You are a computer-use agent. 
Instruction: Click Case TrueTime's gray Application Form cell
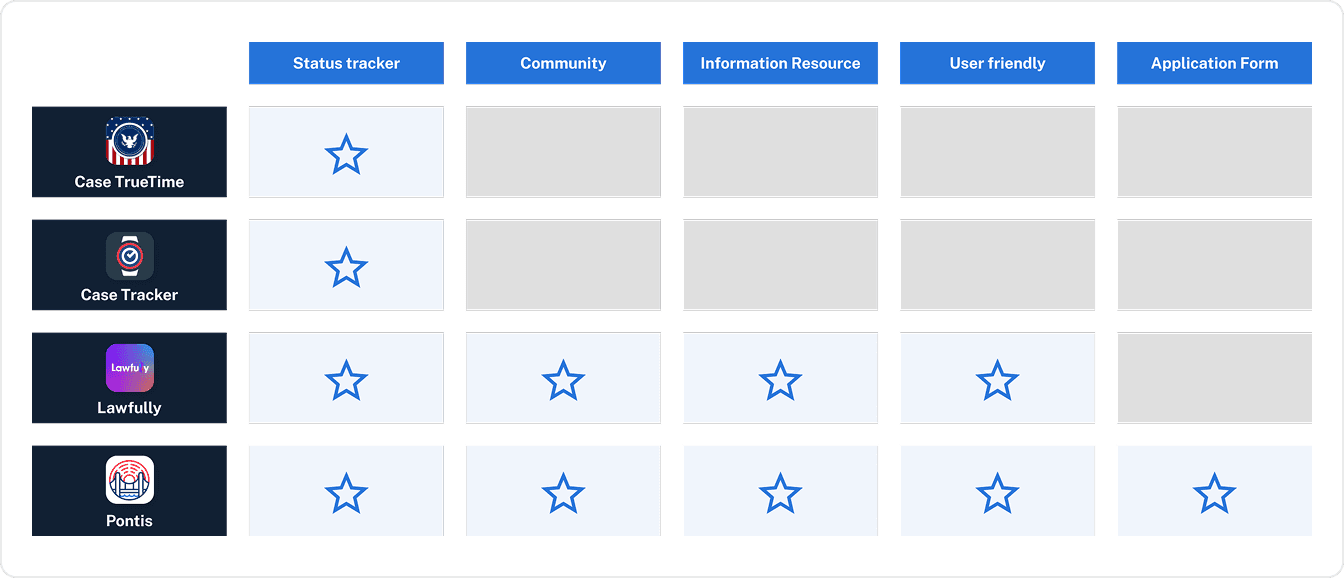pos(1214,152)
